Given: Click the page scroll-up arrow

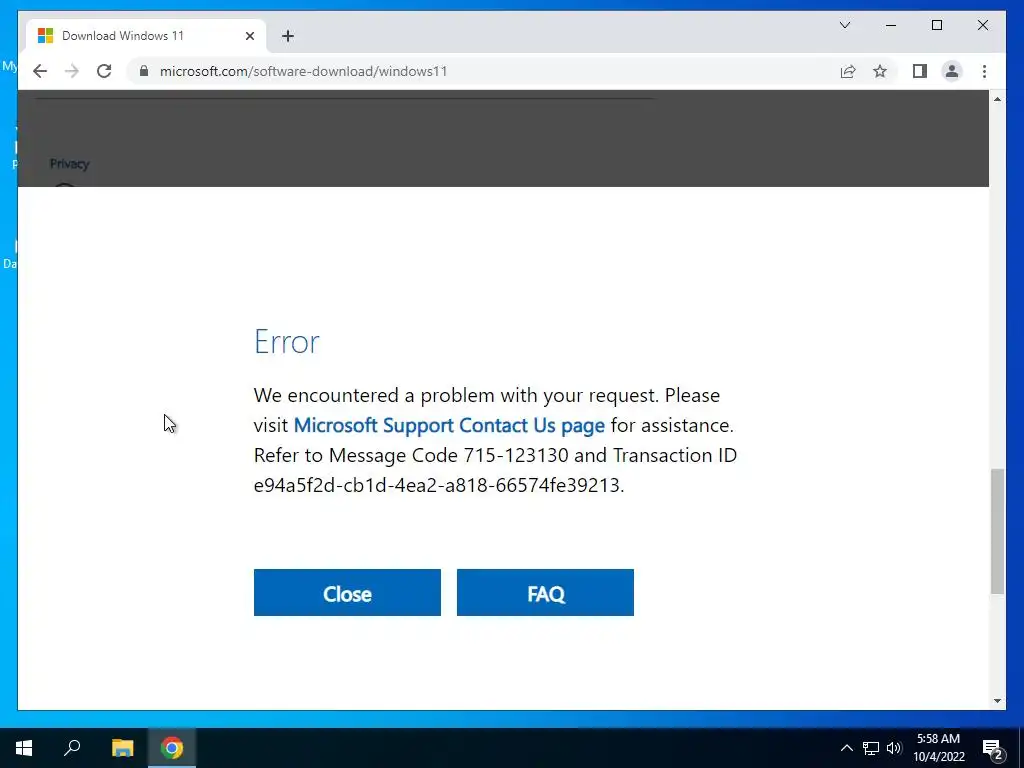Looking at the screenshot, I should pyautogui.click(x=997, y=99).
